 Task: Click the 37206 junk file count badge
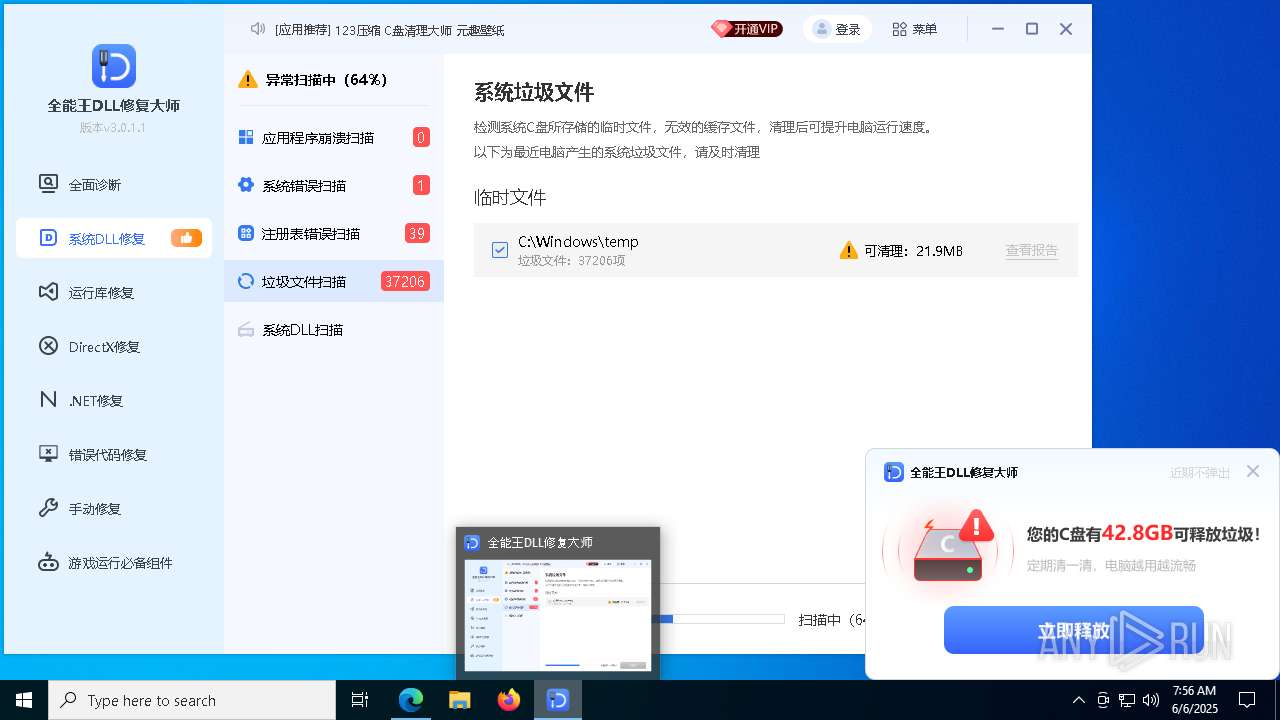tap(405, 281)
